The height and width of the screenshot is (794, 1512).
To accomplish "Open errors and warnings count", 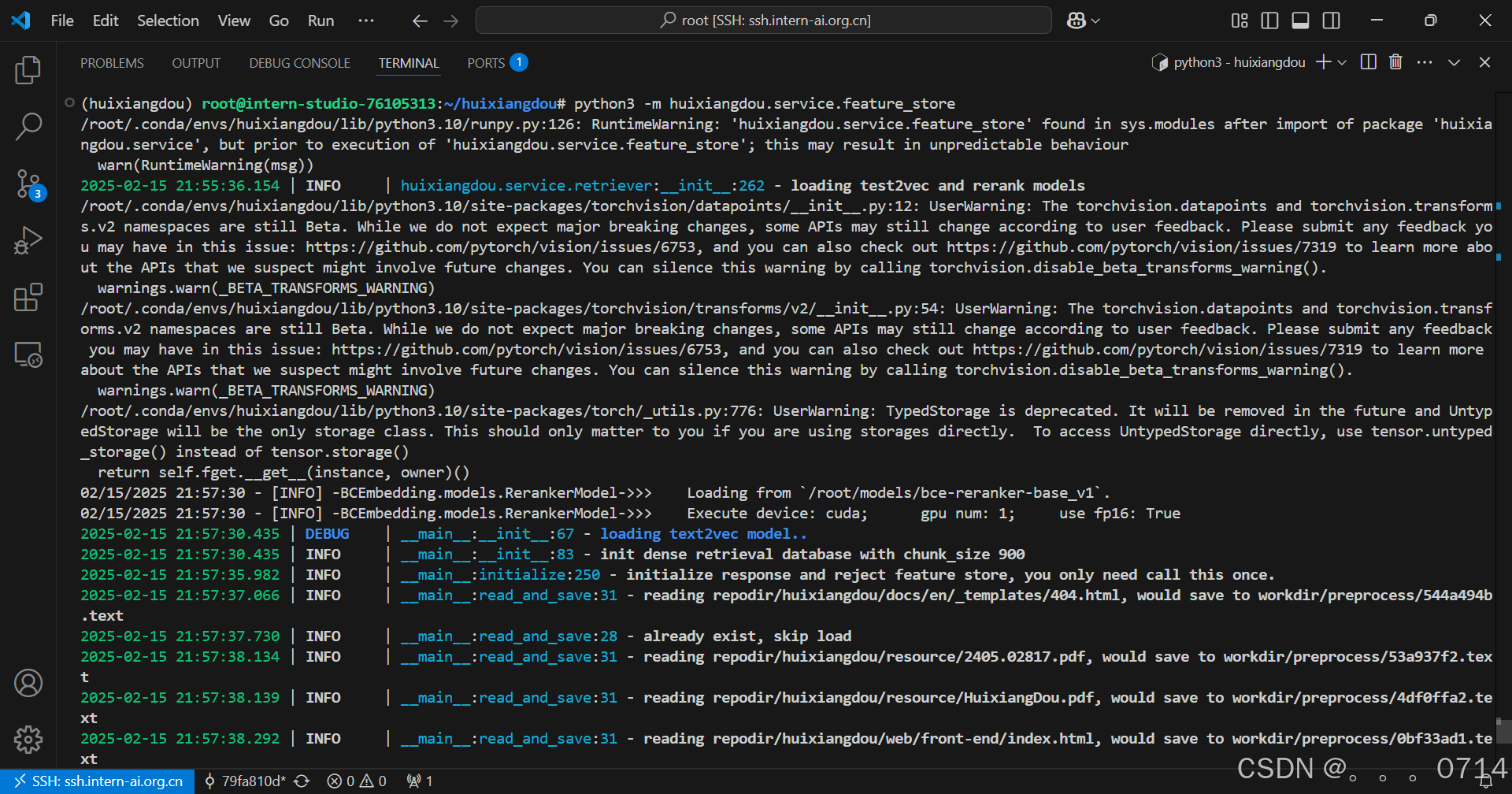I will 357,781.
